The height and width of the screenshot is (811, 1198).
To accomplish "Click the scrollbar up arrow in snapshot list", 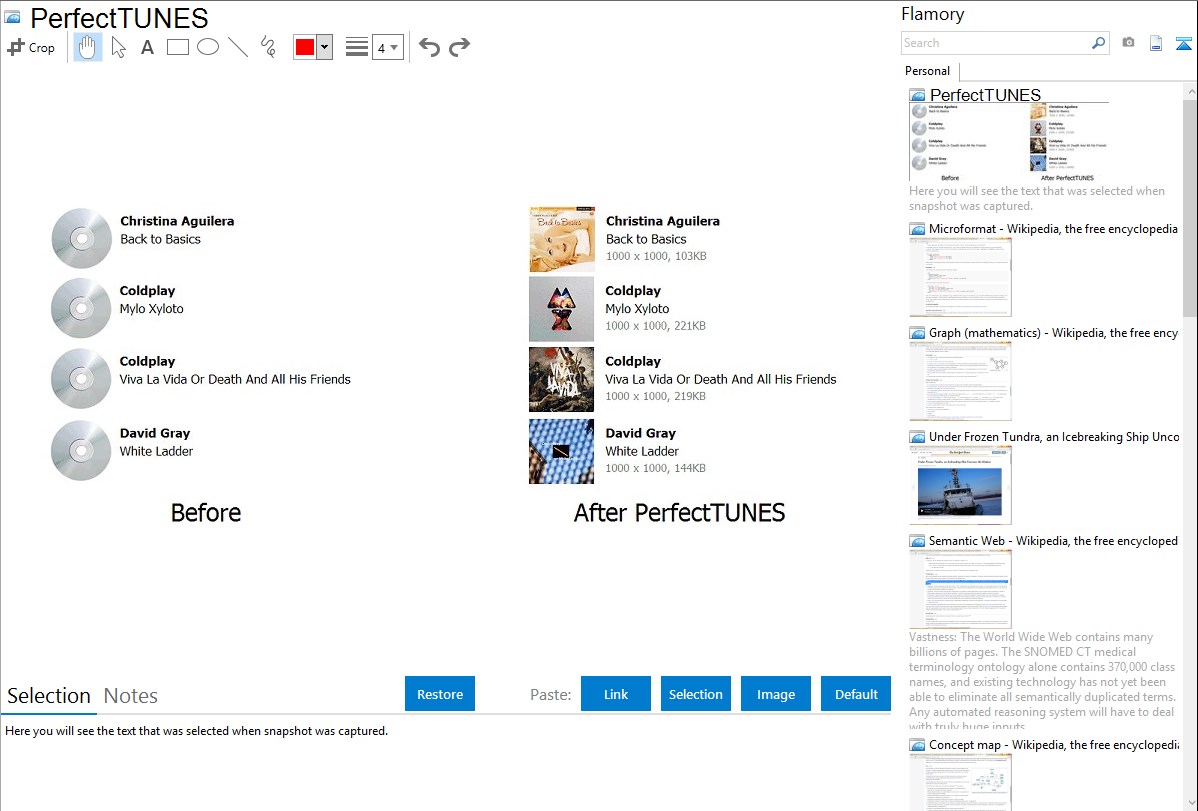I will click(x=1190, y=91).
